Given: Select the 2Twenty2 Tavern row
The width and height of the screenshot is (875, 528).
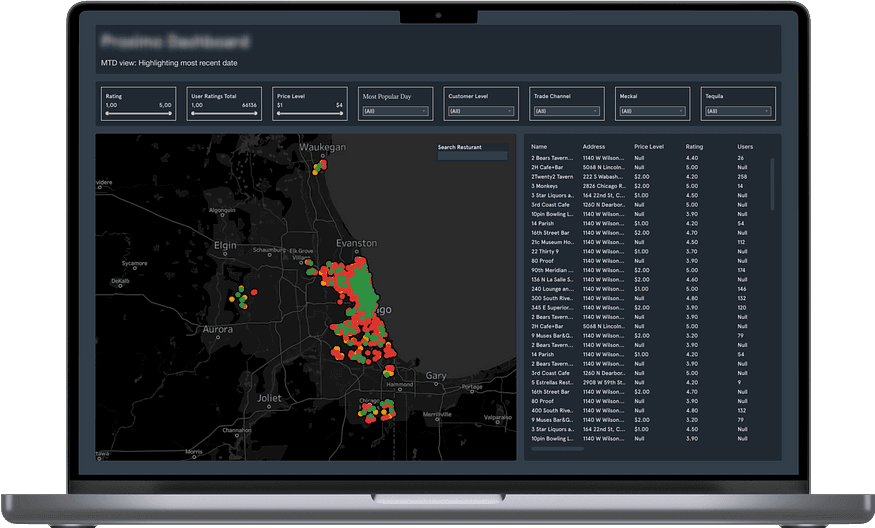Looking at the screenshot, I should [x=642, y=176].
